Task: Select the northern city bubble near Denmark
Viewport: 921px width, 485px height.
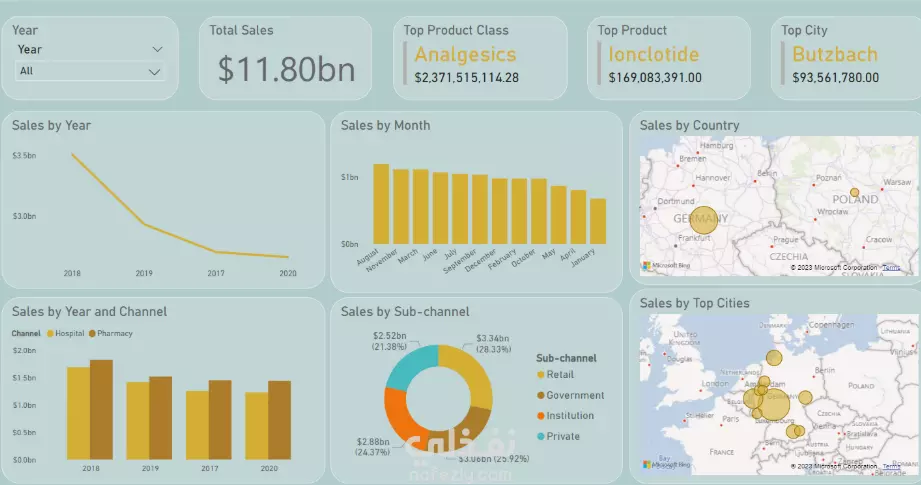Action: pos(774,358)
